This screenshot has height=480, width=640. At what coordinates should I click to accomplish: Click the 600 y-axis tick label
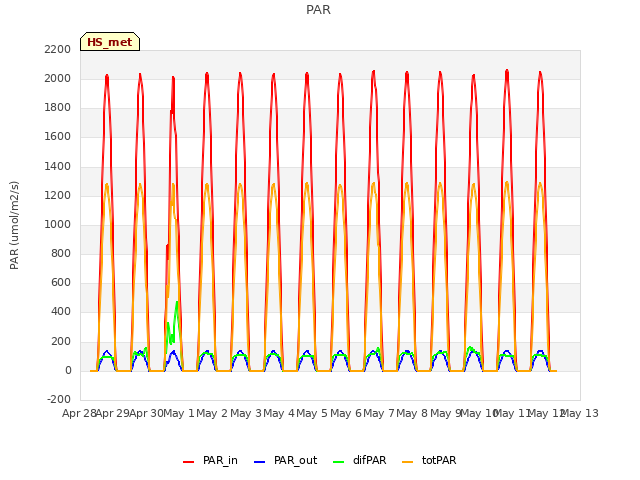pyautogui.click(x=61, y=282)
